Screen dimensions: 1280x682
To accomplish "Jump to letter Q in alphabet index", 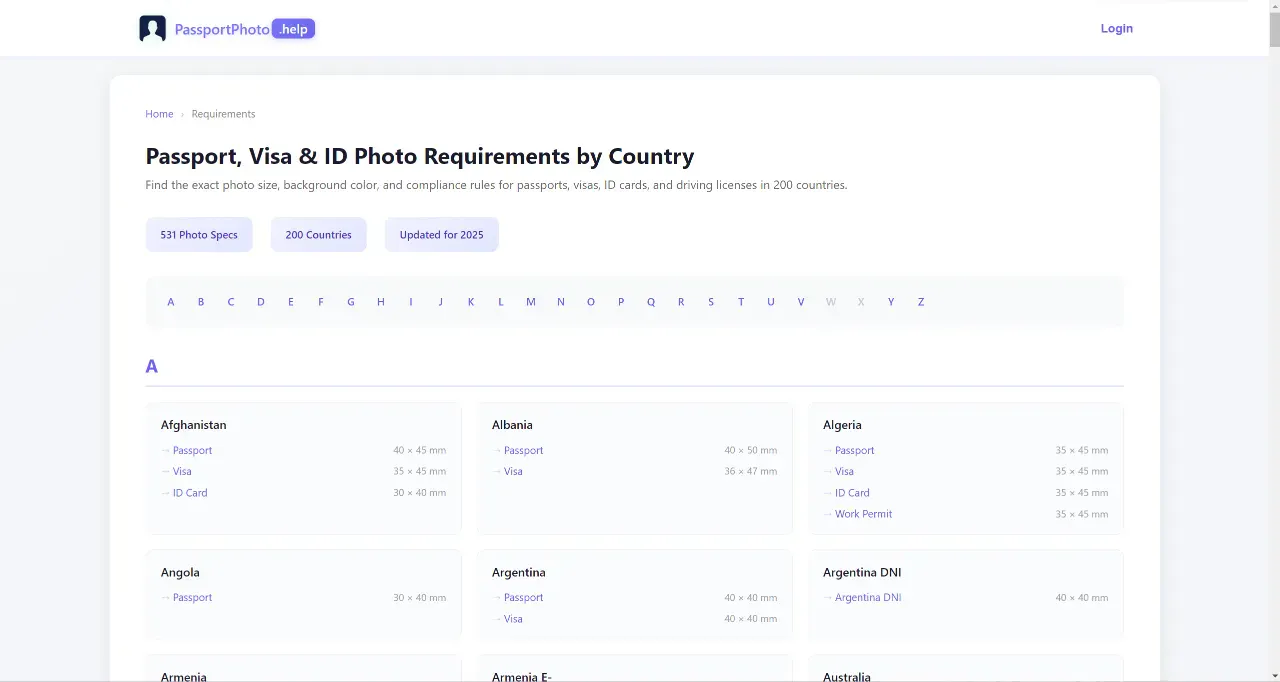I will (x=651, y=302).
